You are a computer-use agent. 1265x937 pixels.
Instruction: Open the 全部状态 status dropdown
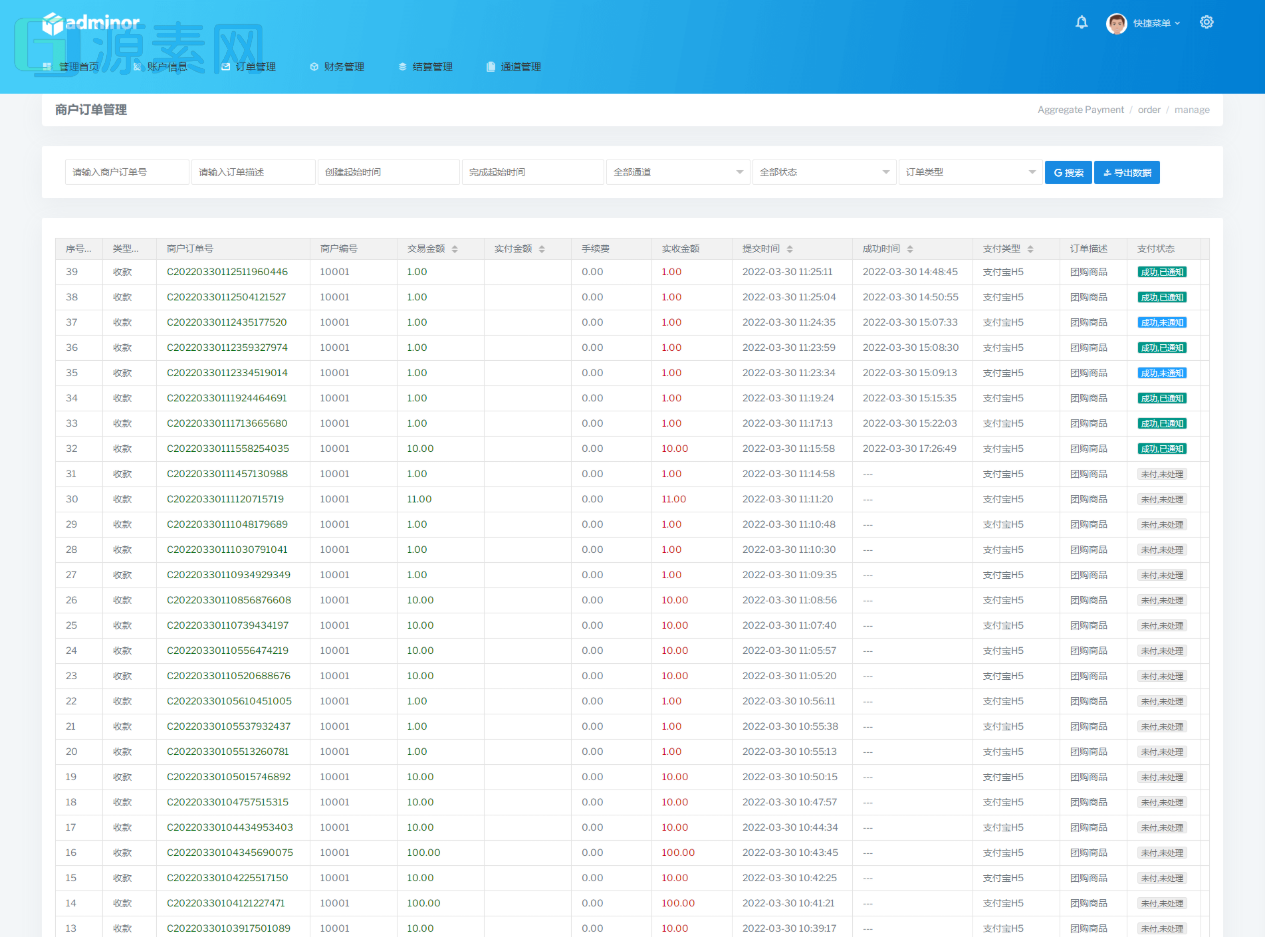824,172
